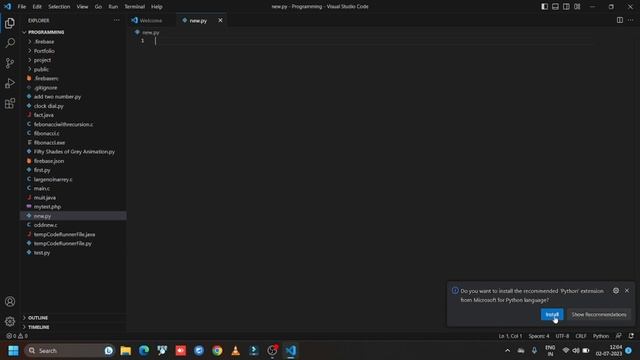
Task: Change CRLF end of line sequence
Action: tap(581, 336)
